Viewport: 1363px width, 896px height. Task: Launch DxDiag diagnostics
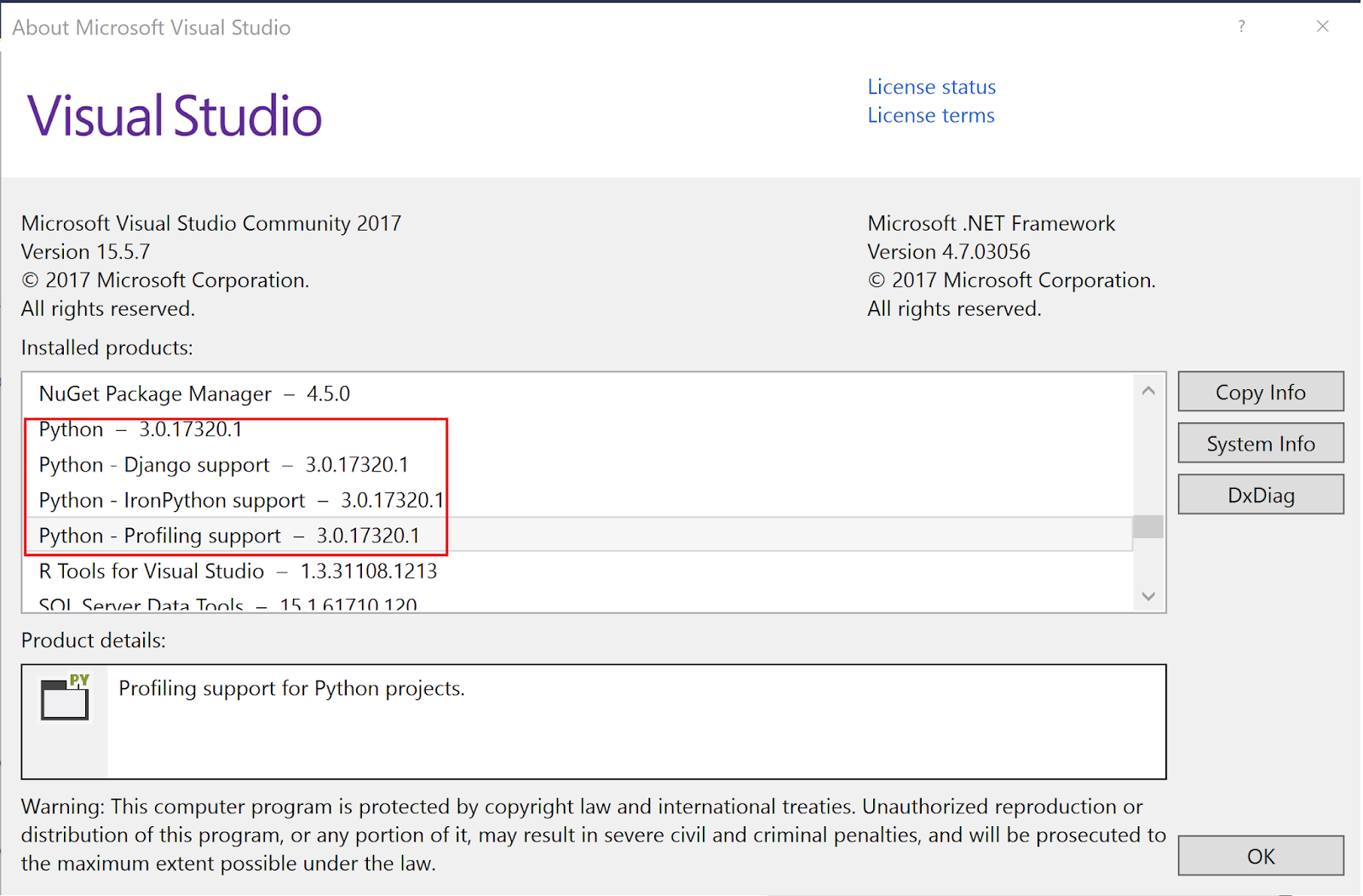(1261, 495)
